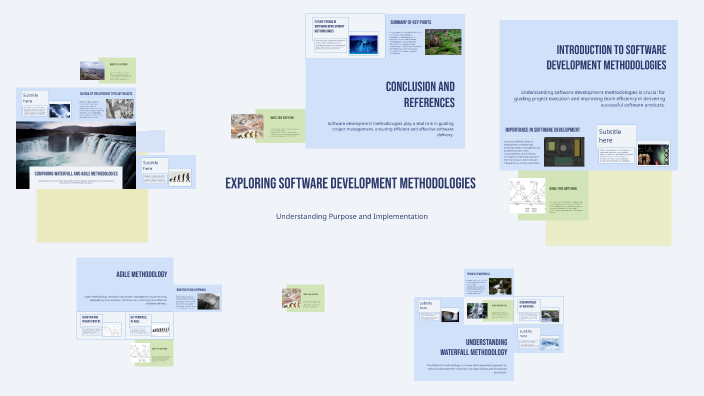Select the river rapids thumbnail in Disadvantages card
Viewport: 704px width, 396px height.
click(550, 315)
